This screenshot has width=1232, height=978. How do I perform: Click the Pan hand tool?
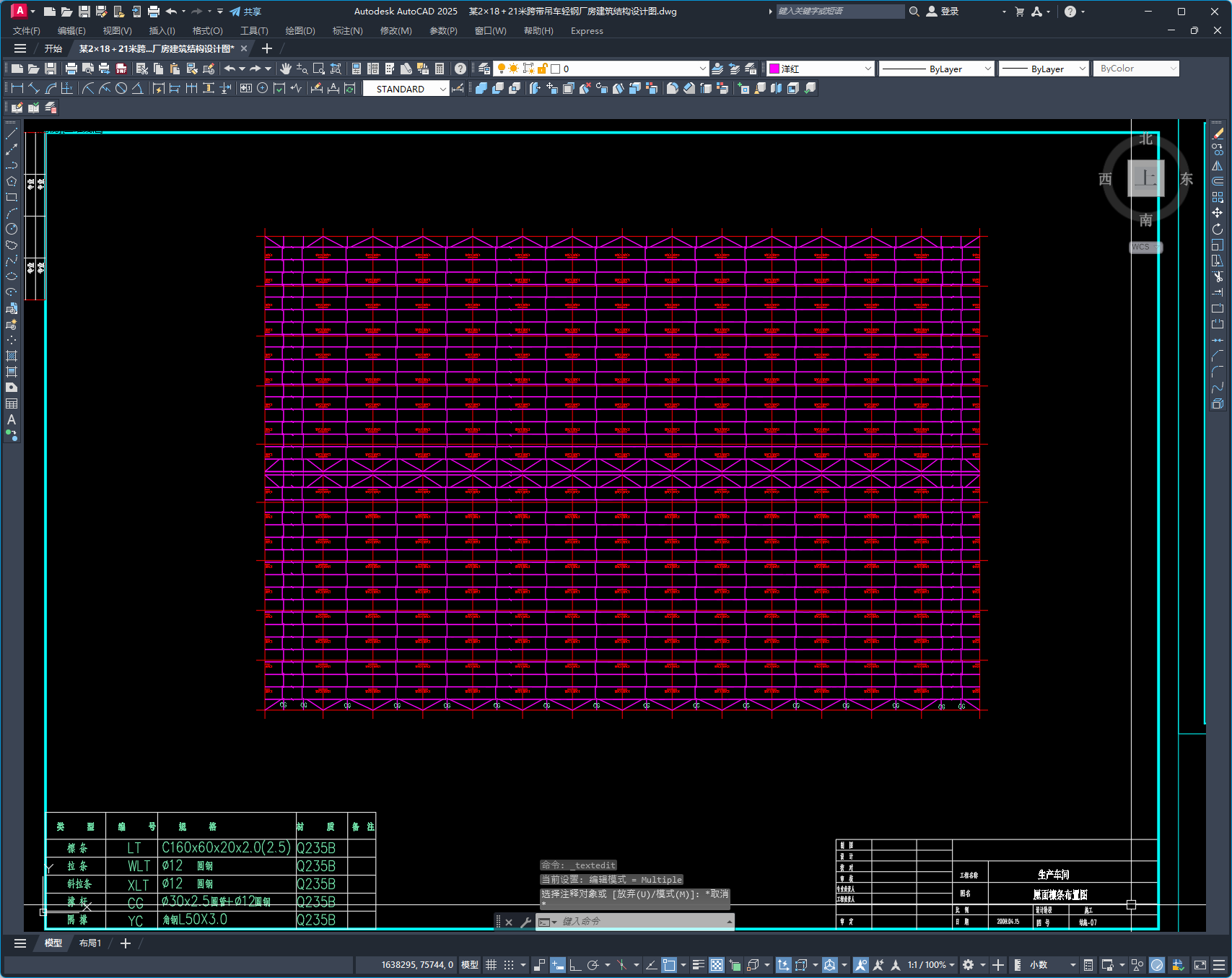tap(286, 69)
